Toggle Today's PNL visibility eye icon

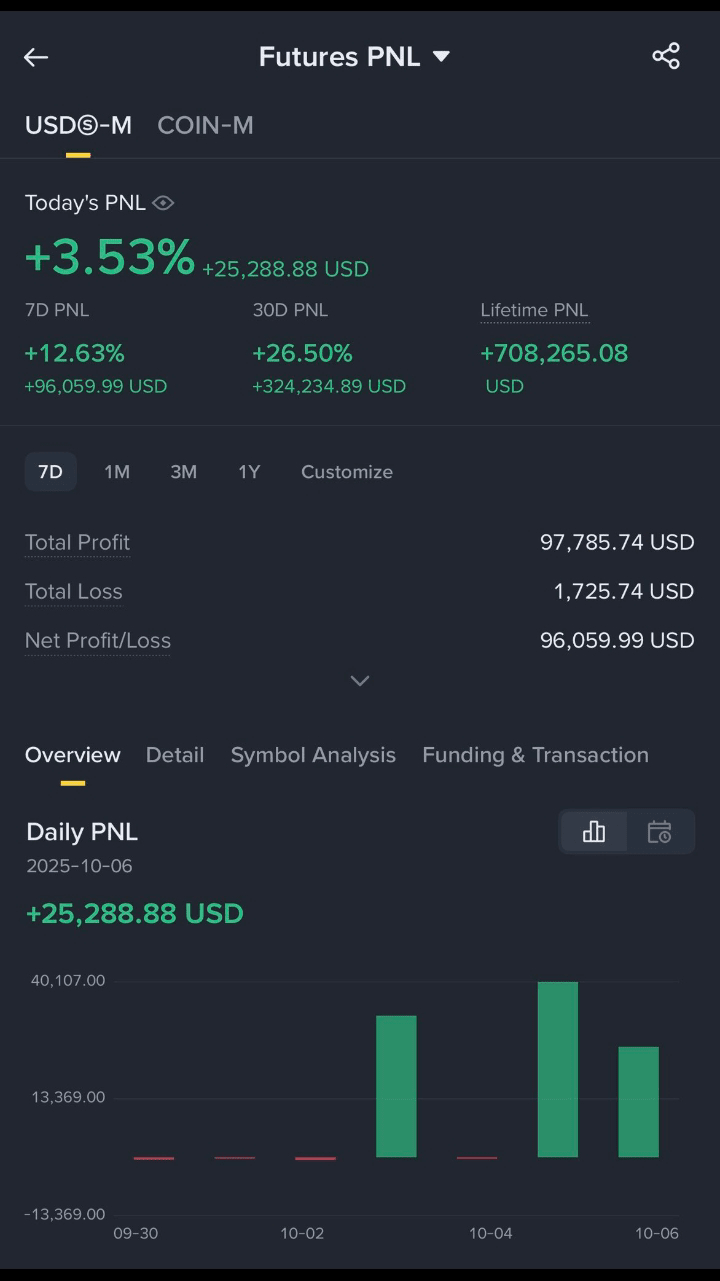(x=163, y=203)
